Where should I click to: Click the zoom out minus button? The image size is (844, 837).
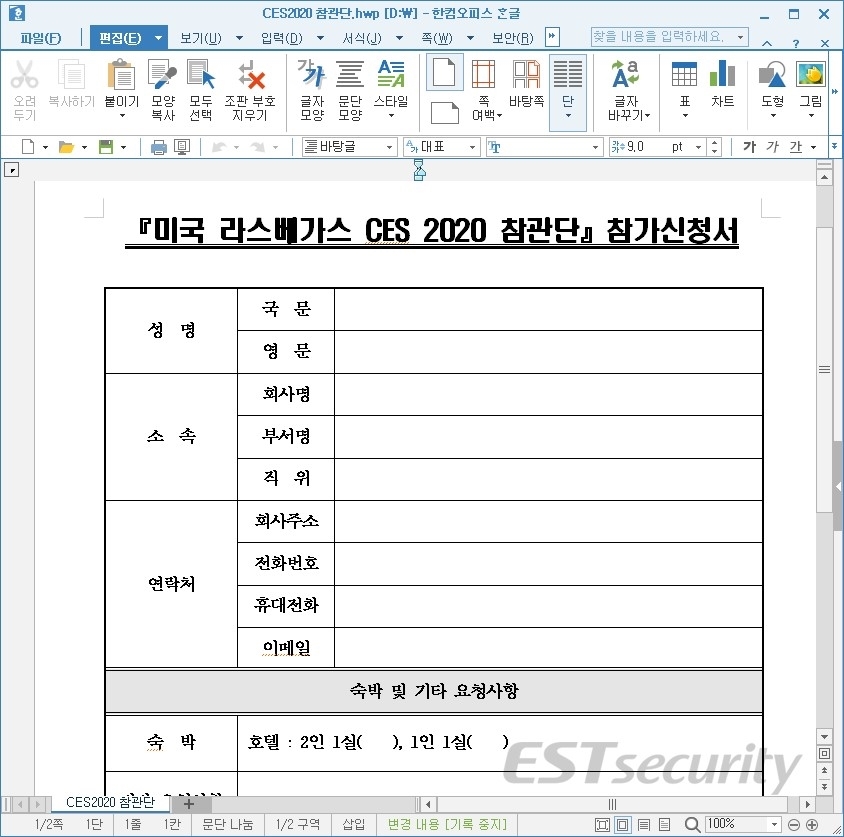pos(793,825)
